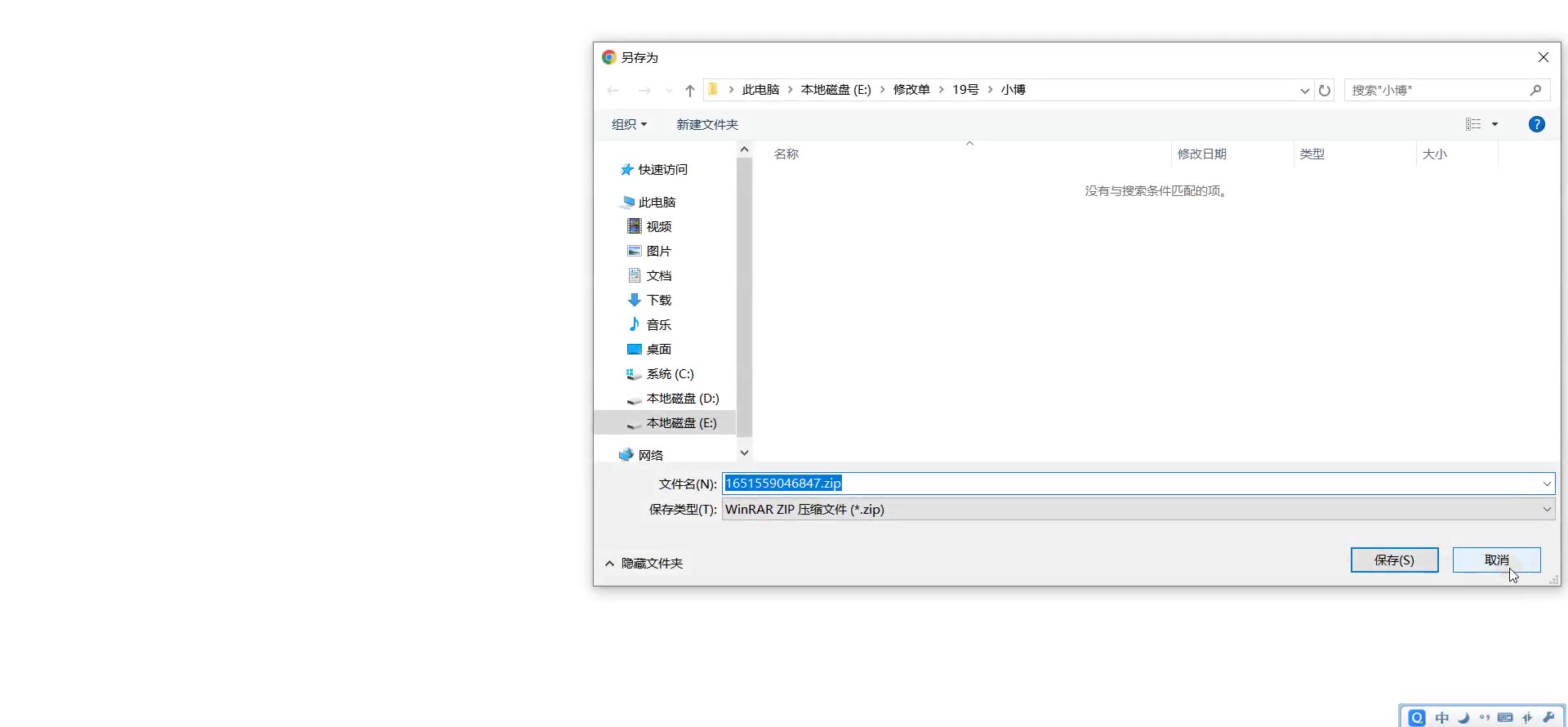This screenshot has height=727, width=1568.
Task: Select 本地磁盘 (D:) in navigation pane
Action: 673,398
